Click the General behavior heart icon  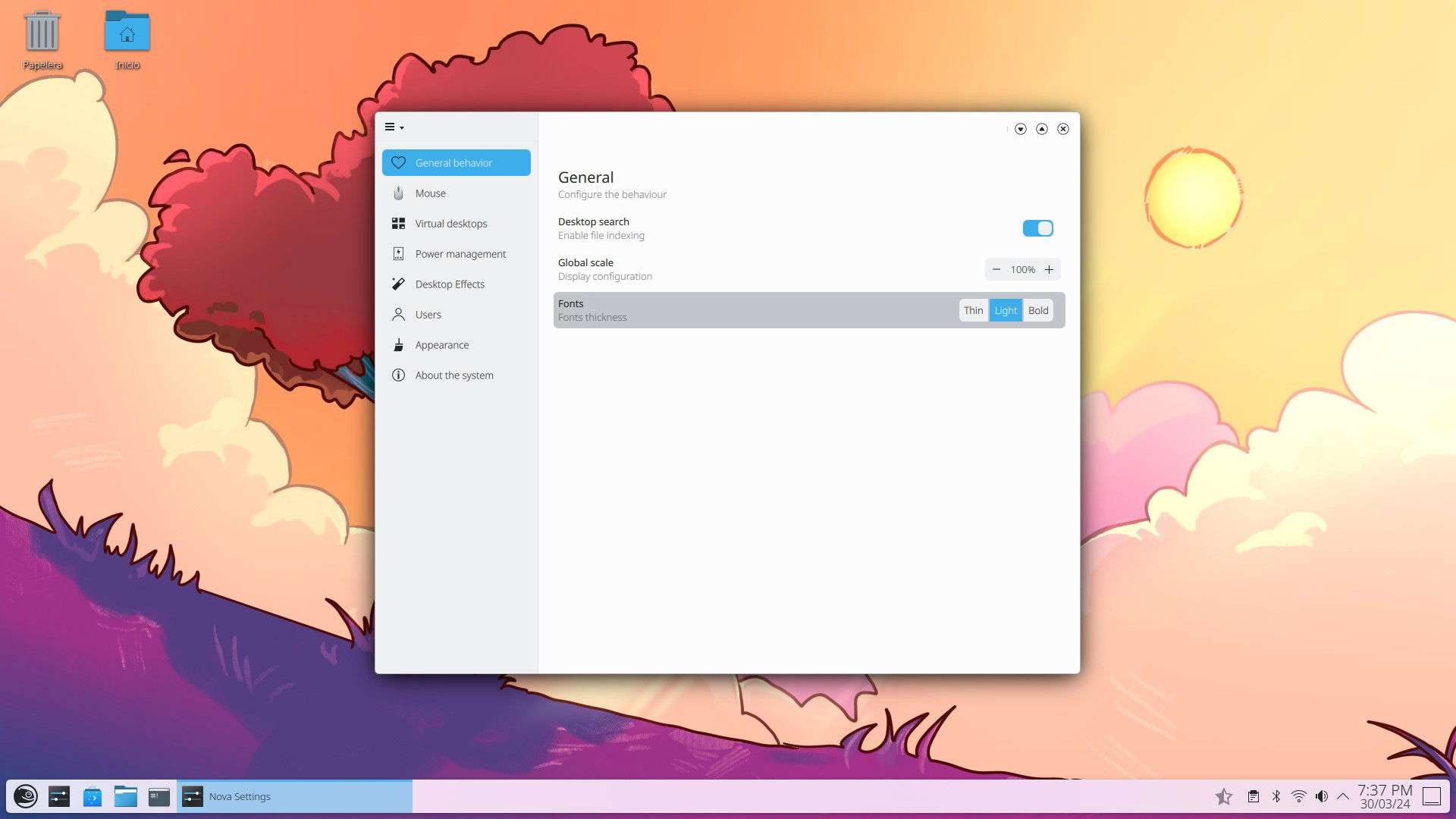coord(398,162)
